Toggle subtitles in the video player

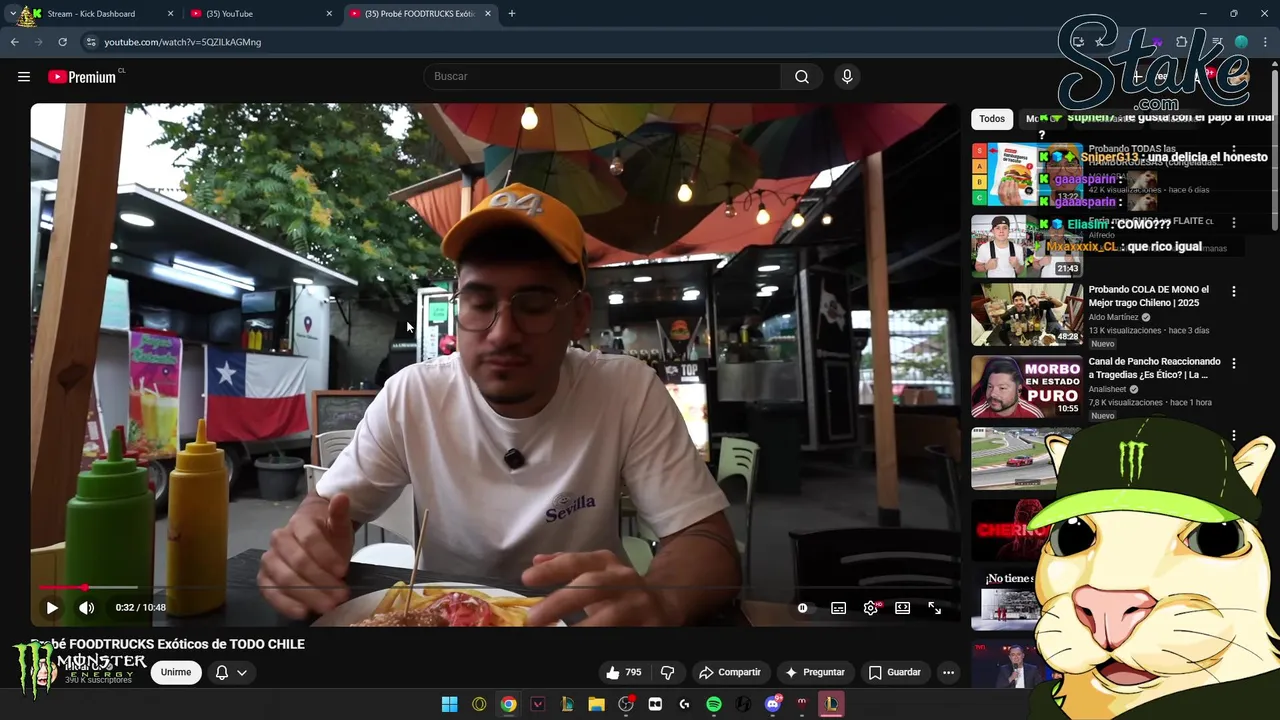tap(838, 608)
